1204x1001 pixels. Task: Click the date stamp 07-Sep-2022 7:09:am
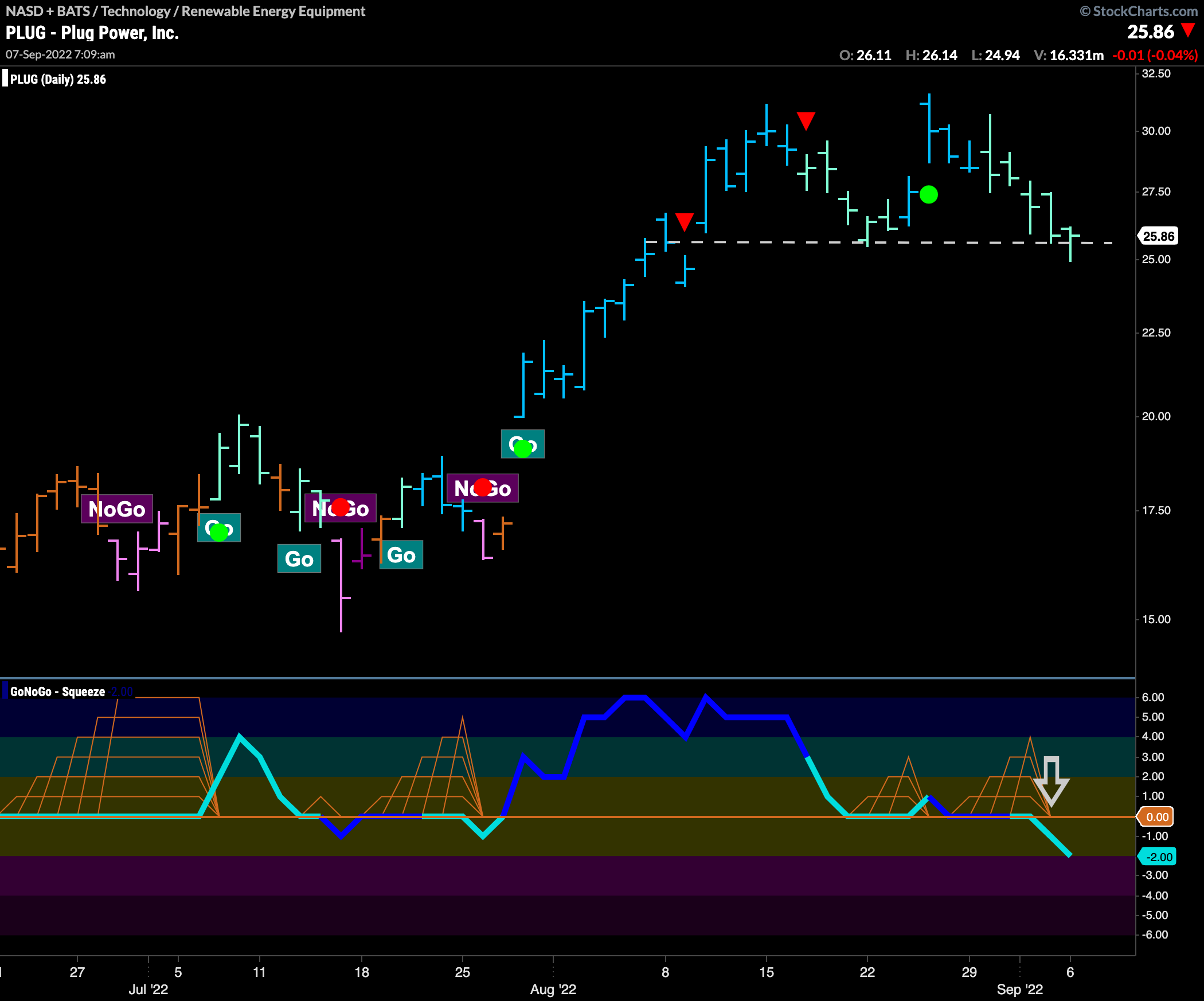[x=60, y=54]
